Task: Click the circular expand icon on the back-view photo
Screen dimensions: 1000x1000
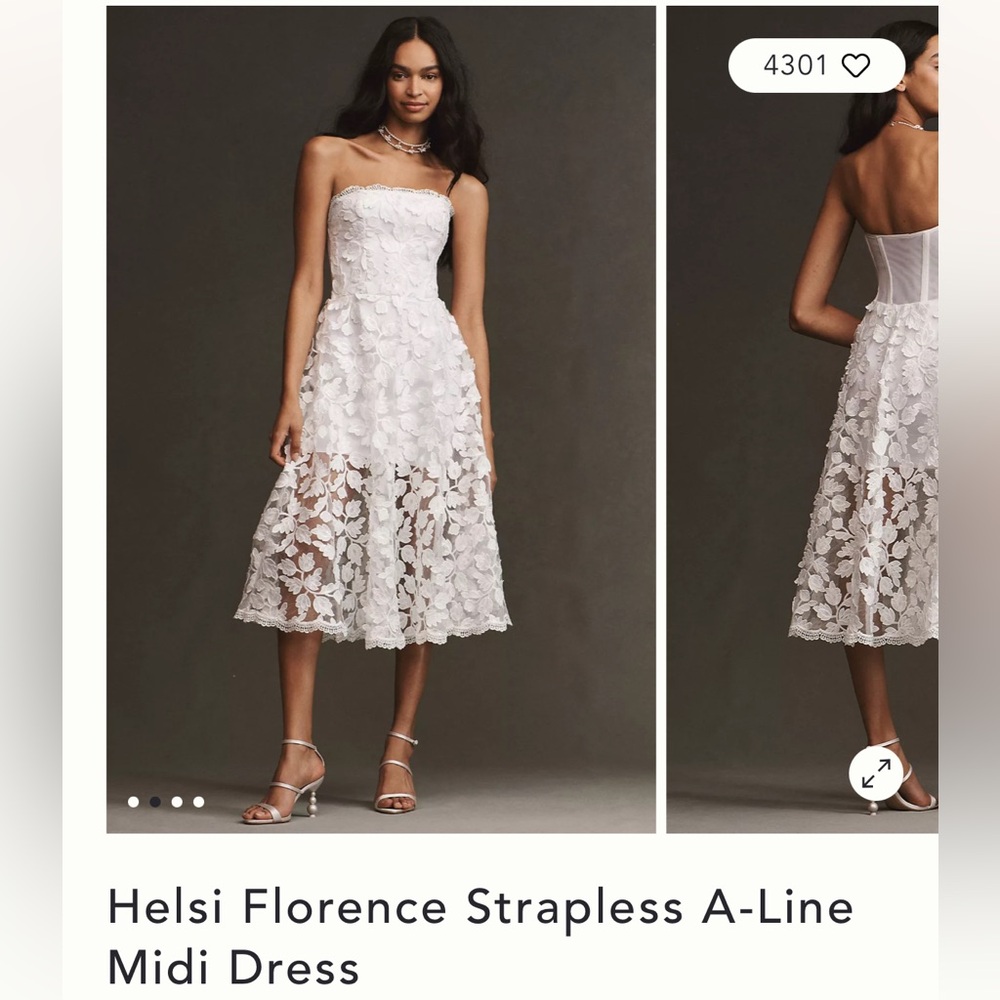Action: (876, 772)
